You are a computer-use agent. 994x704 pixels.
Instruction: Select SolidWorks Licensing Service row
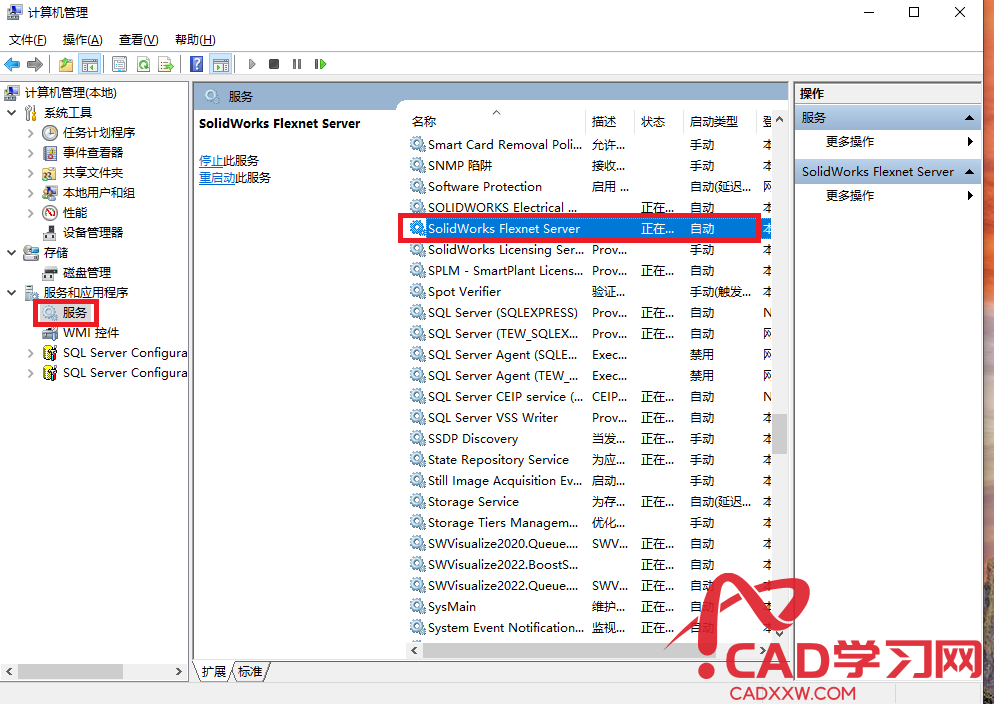coord(590,250)
